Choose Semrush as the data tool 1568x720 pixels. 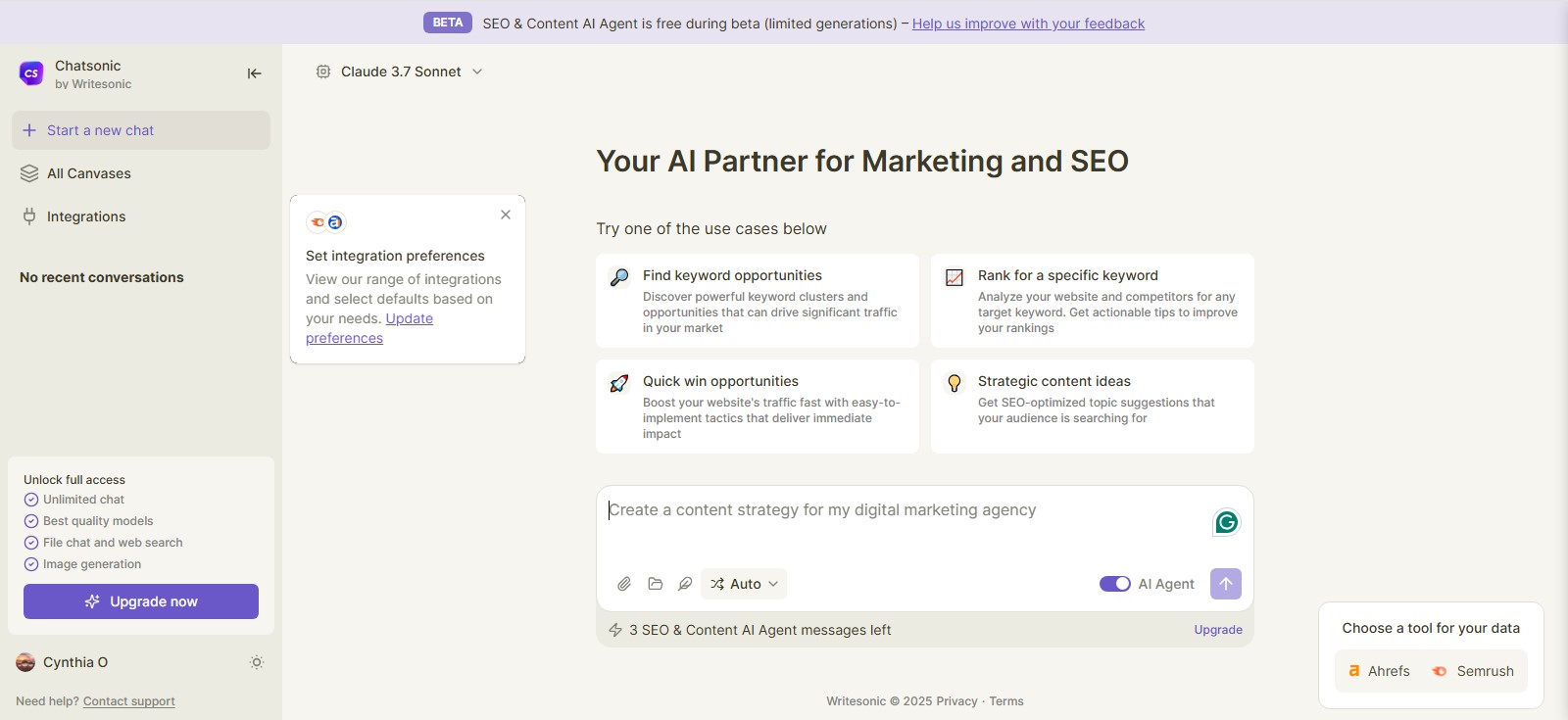click(x=1473, y=671)
